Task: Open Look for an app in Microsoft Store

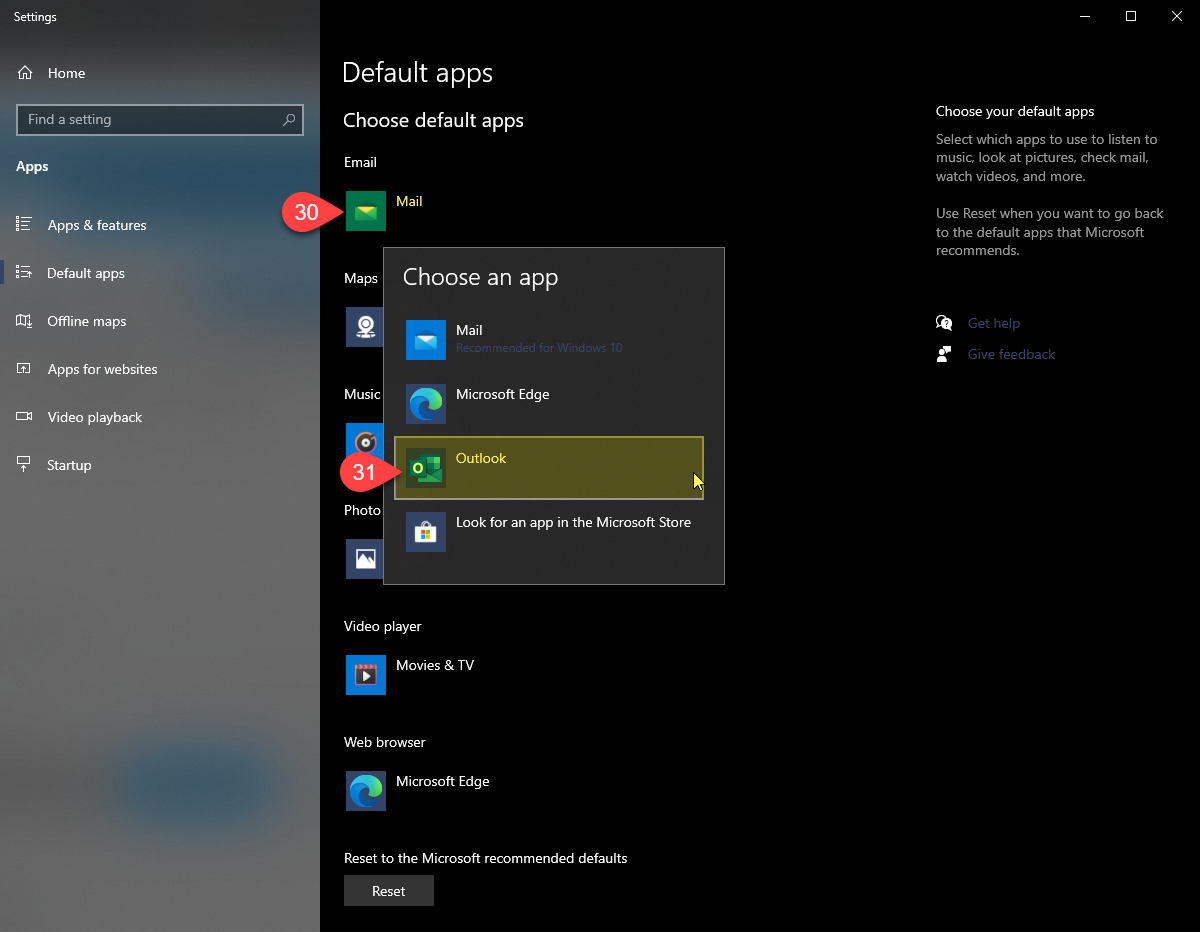Action: point(549,532)
